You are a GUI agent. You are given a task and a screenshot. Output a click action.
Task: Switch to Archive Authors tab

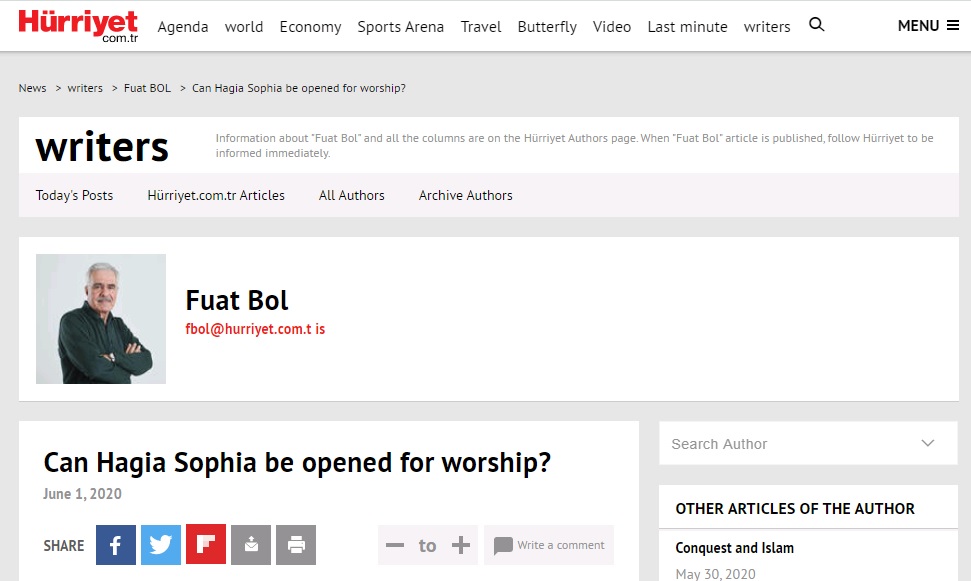pos(466,195)
